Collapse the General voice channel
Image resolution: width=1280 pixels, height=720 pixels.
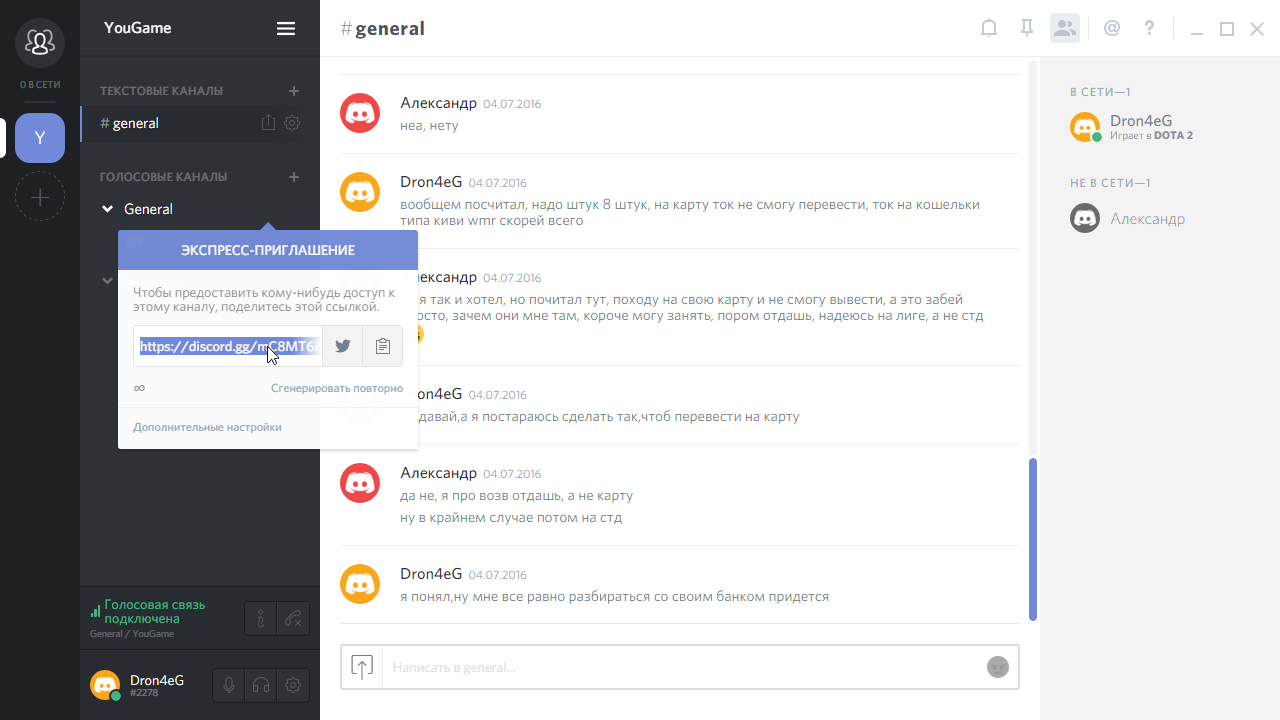108,209
